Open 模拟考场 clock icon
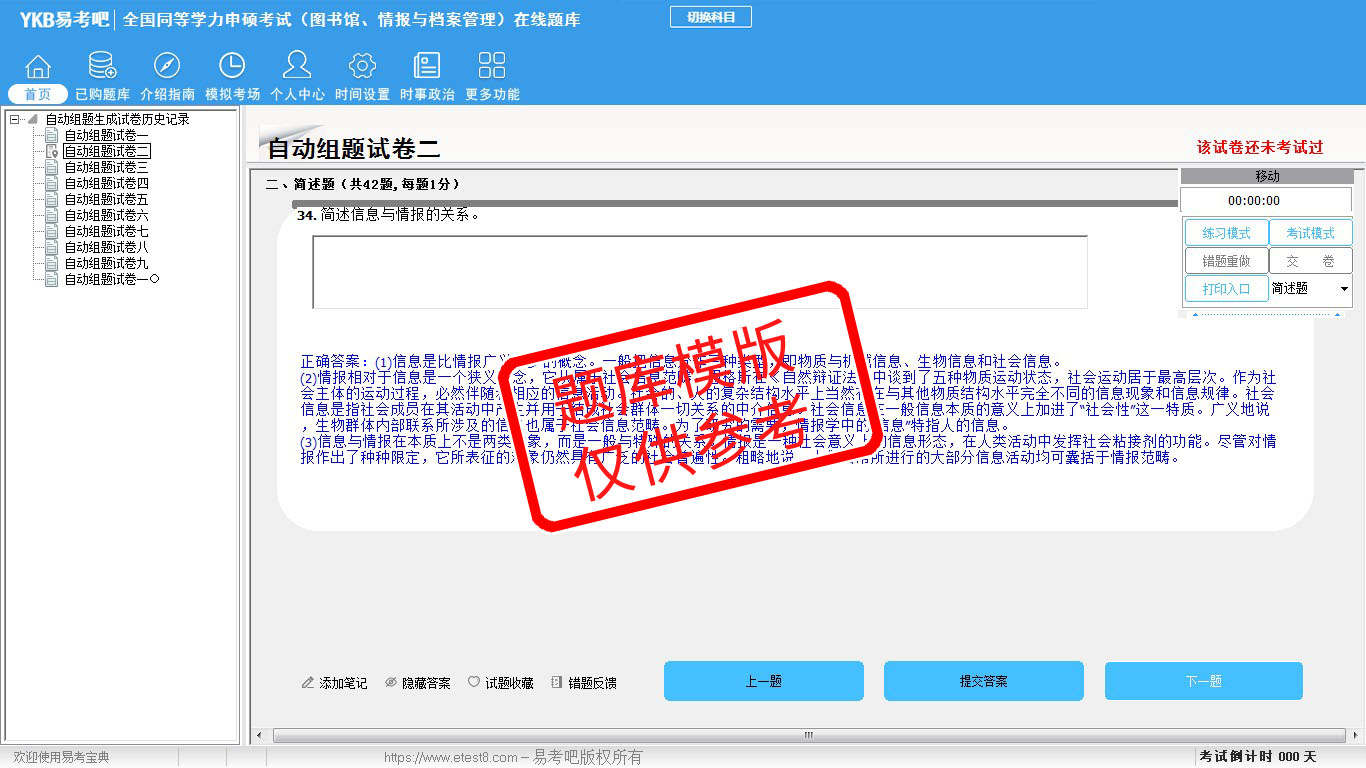This screenshot has height=768, width=1366. 232,67
